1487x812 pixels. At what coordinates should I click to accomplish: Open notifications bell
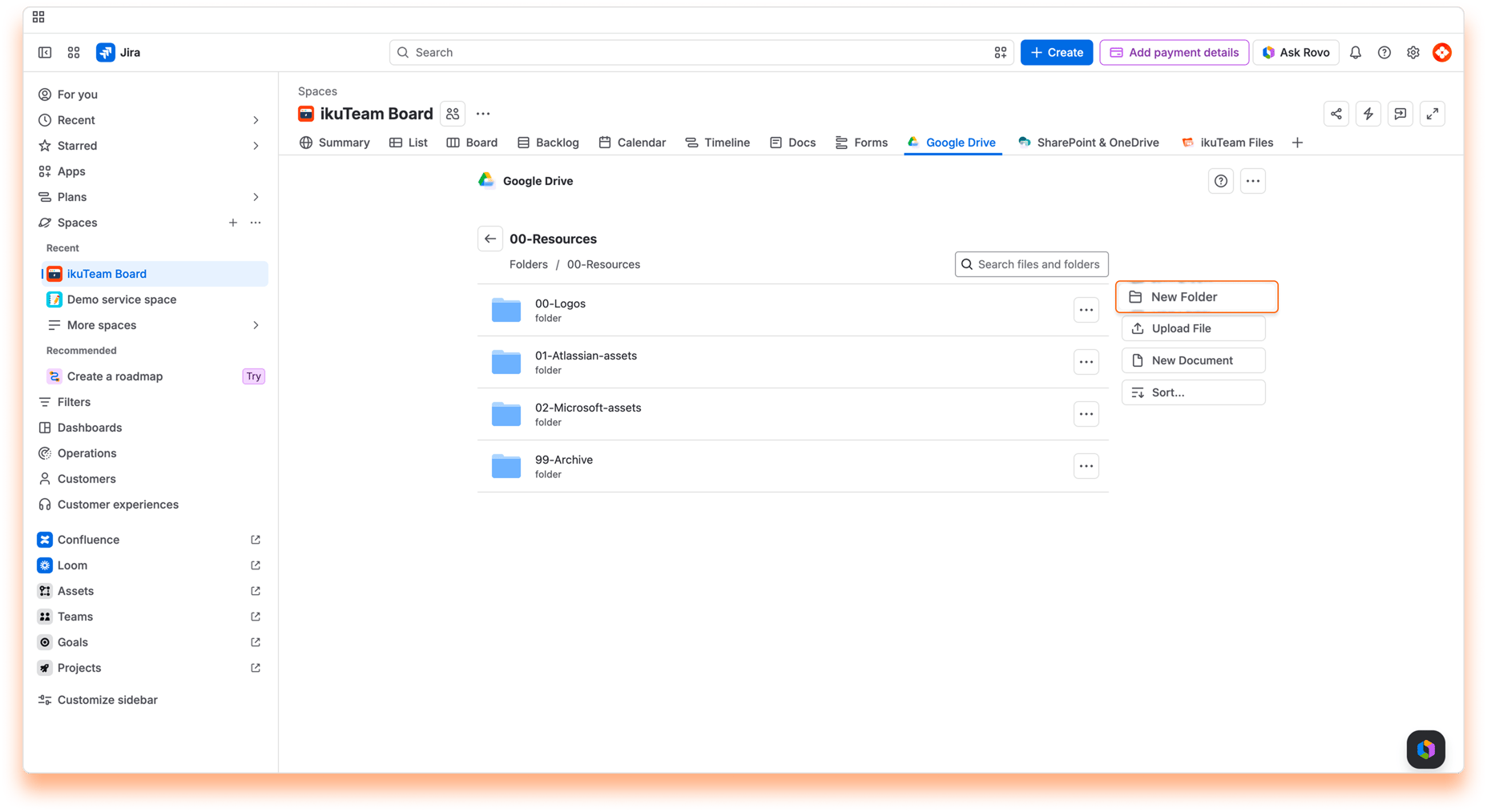pos(1356,52)
